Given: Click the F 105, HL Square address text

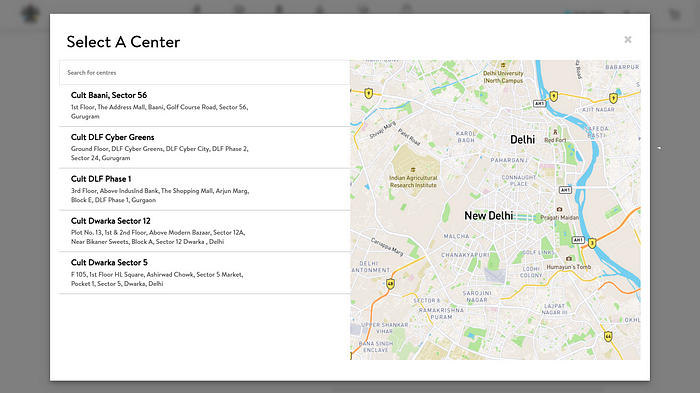Looking at the screenshot, I should pos(157,279).
